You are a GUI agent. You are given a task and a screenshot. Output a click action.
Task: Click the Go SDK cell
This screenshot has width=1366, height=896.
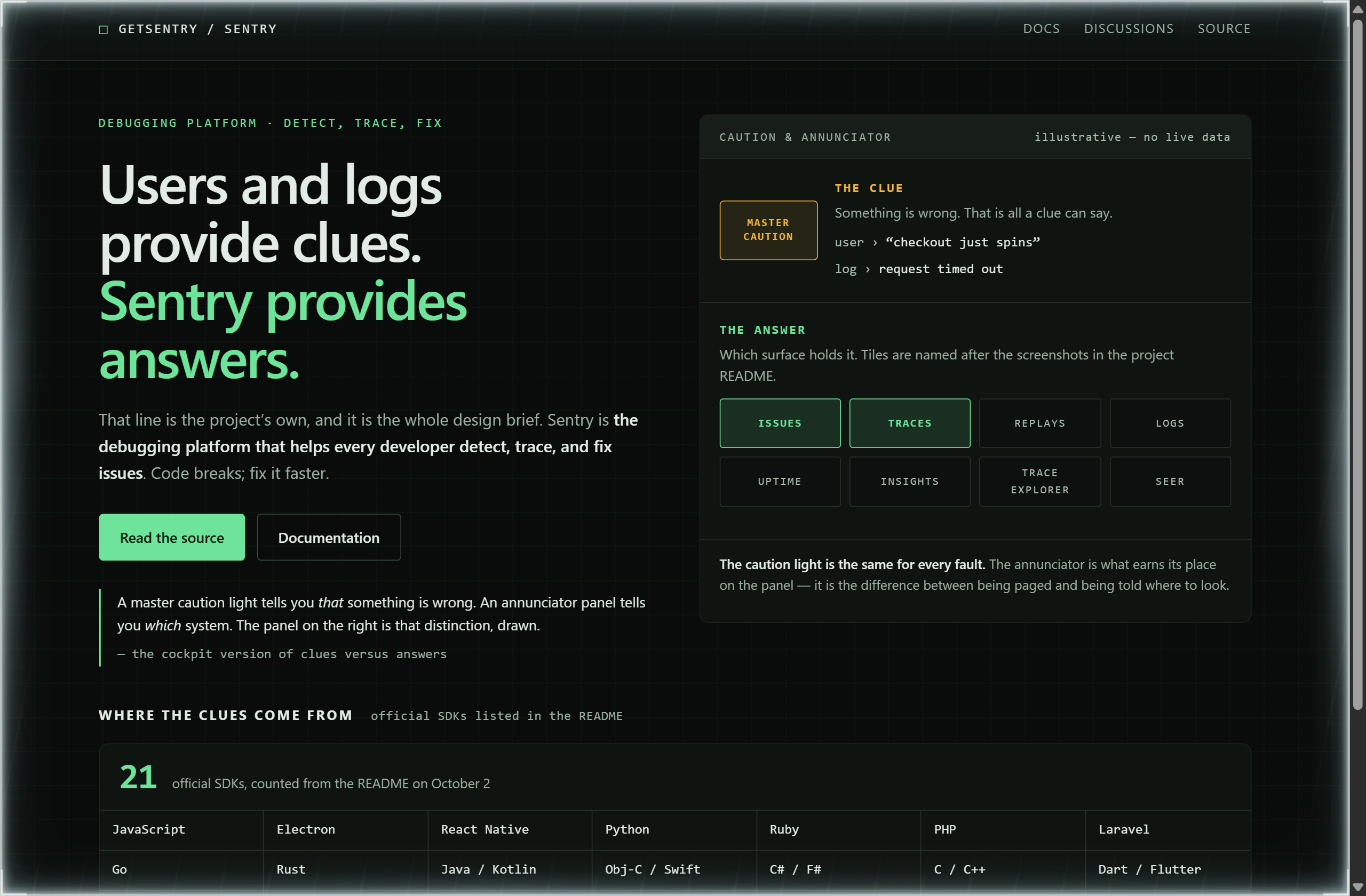181,870
